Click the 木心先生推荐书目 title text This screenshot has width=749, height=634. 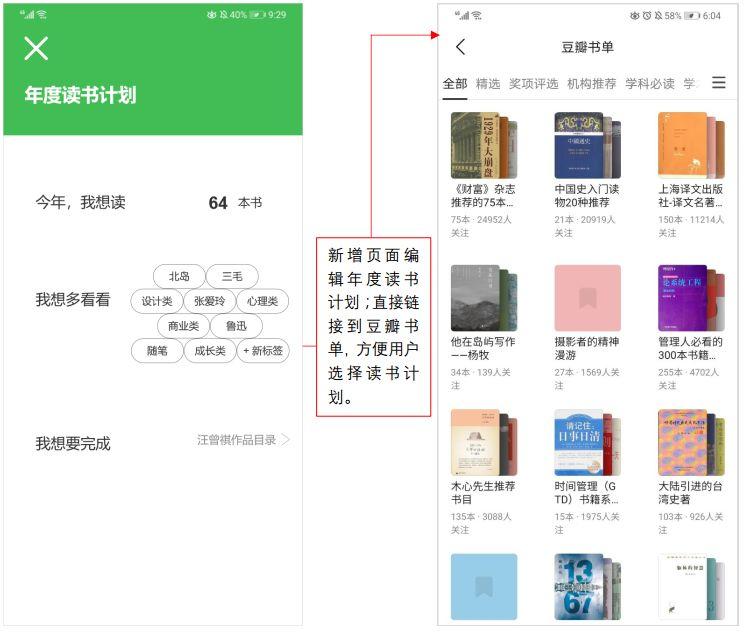click(x=483, y=493)
